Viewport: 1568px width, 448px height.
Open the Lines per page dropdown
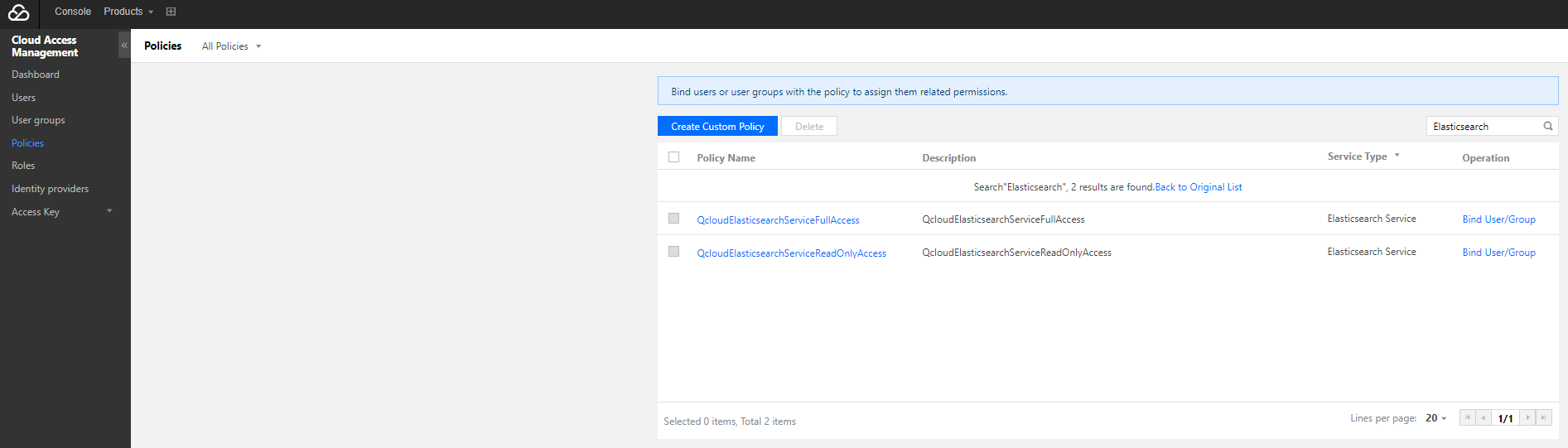coord(1436,418)
